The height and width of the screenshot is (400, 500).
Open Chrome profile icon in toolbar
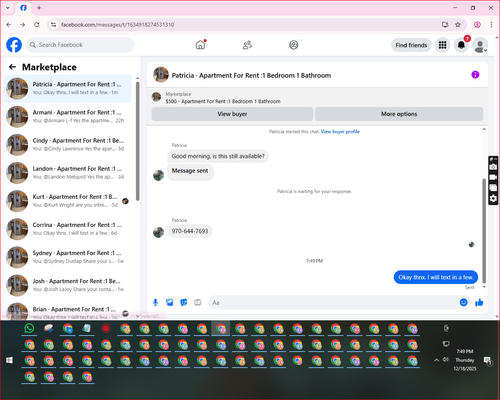click(477, 25)
